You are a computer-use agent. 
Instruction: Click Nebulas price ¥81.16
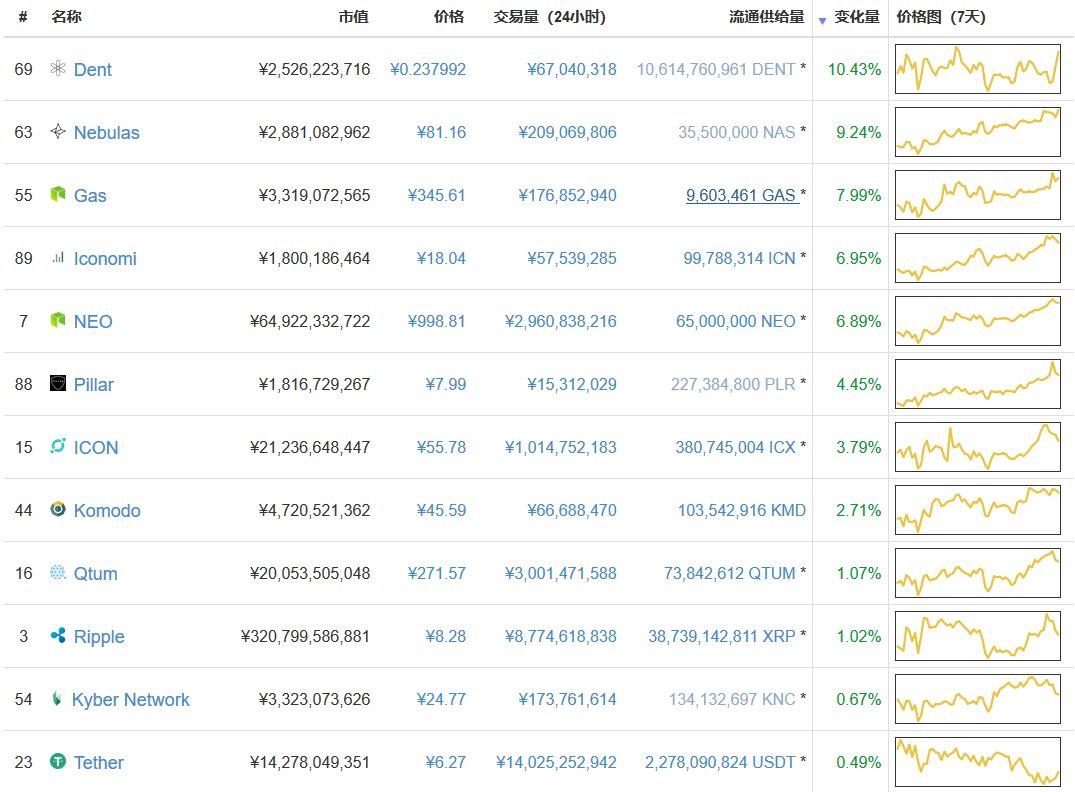(x=441, y=132)
